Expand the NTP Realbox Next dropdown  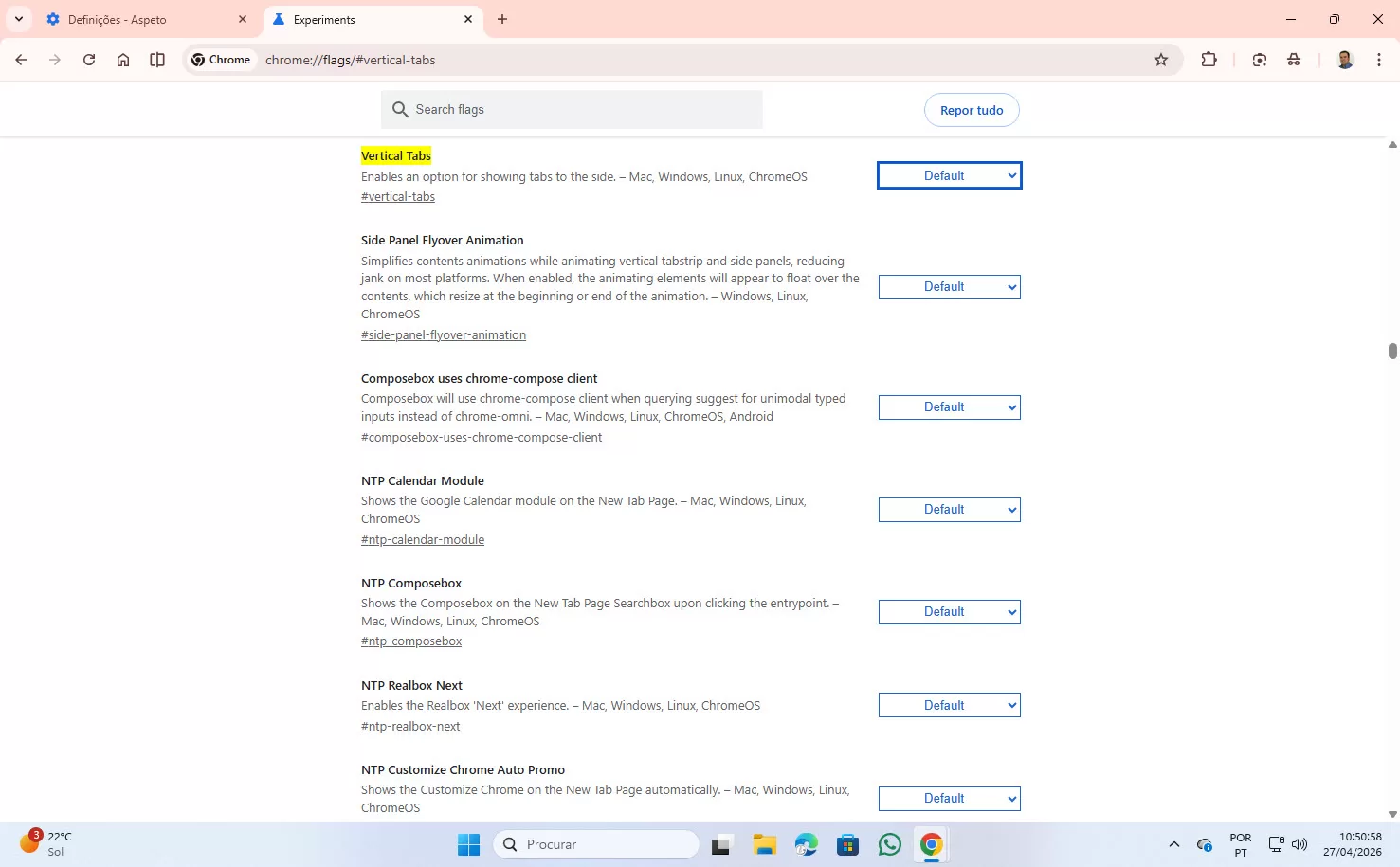(x=949, y=705)
